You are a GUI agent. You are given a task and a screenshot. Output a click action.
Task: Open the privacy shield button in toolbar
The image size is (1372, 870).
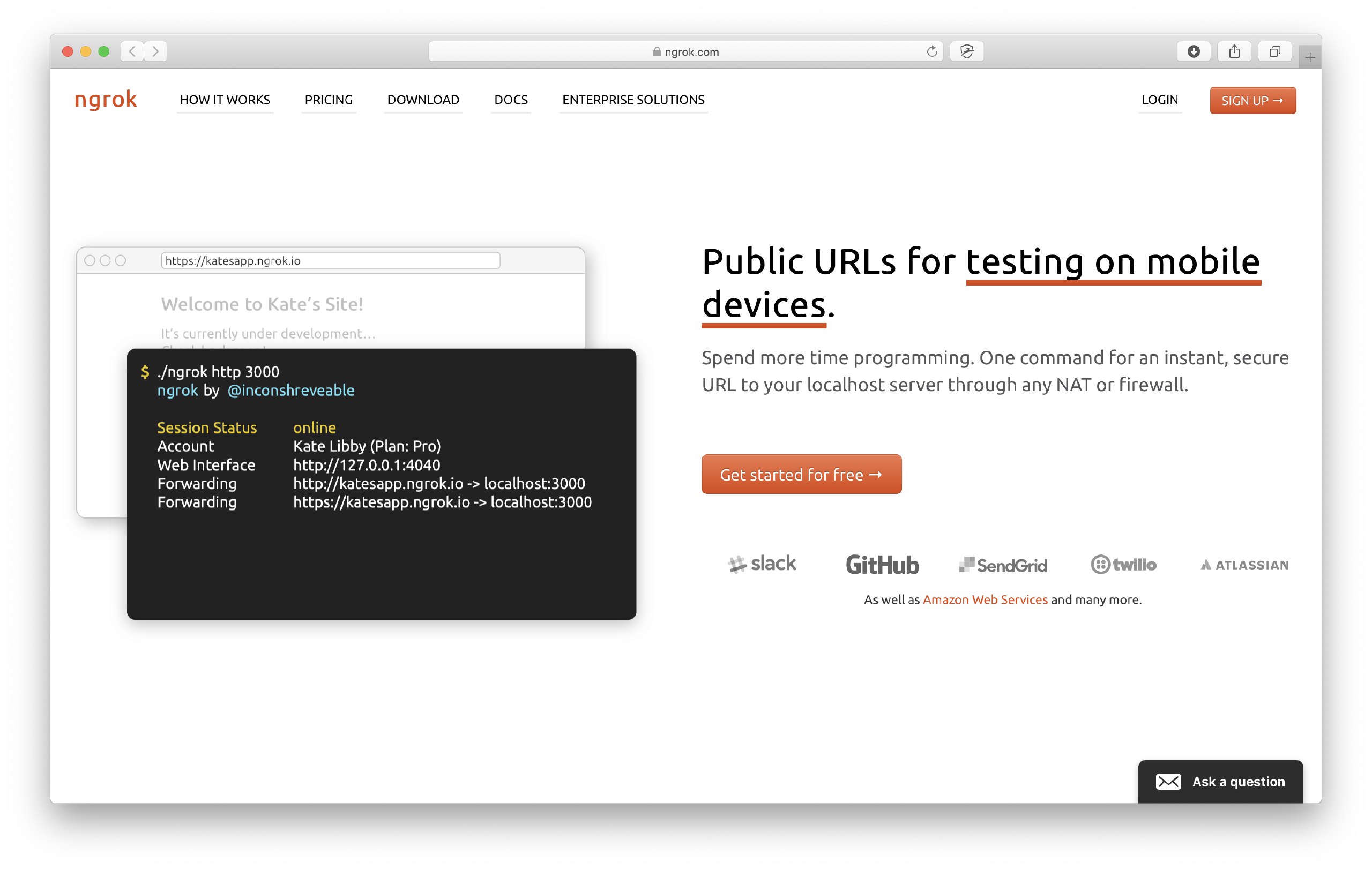[x=966, y=51]
